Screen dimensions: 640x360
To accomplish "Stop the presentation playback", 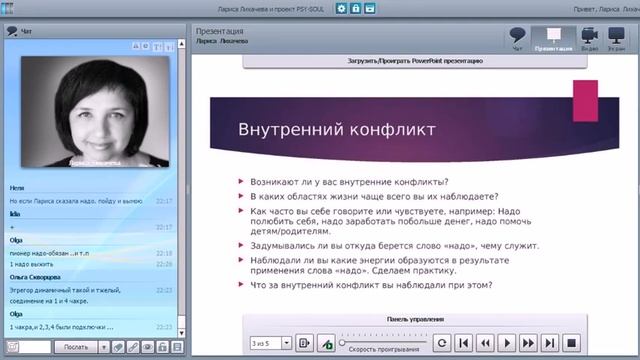I will pos(571,343).
